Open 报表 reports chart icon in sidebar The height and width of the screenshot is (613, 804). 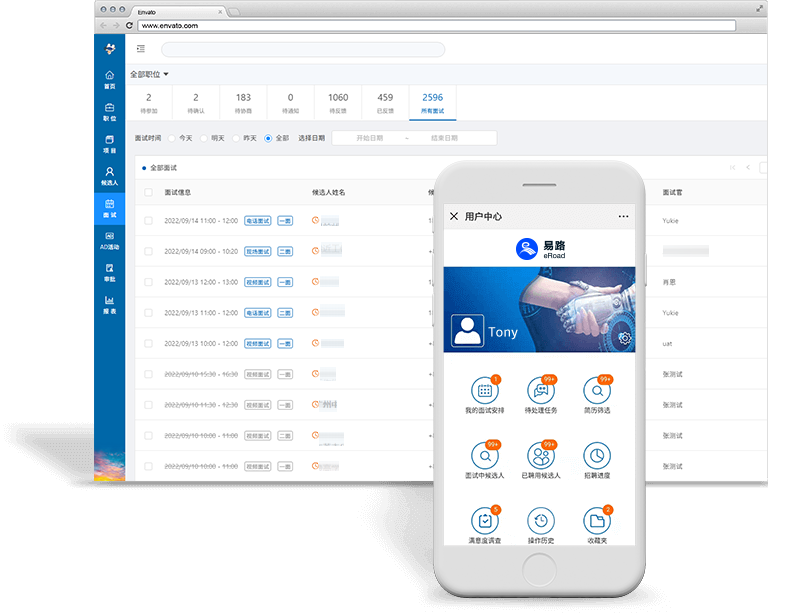pos(109,304)
